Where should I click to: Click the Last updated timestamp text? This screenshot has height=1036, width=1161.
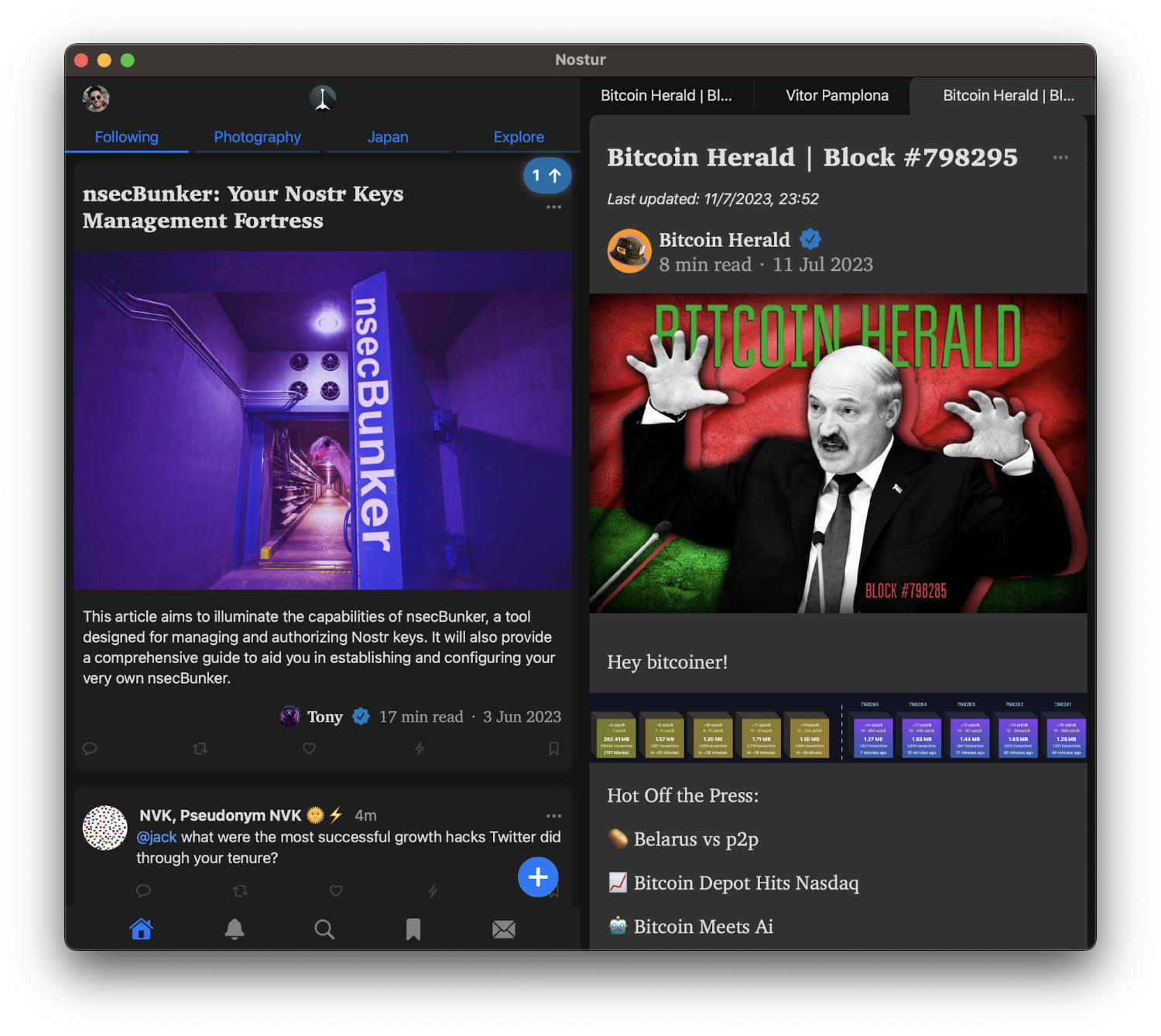[713, 199]
